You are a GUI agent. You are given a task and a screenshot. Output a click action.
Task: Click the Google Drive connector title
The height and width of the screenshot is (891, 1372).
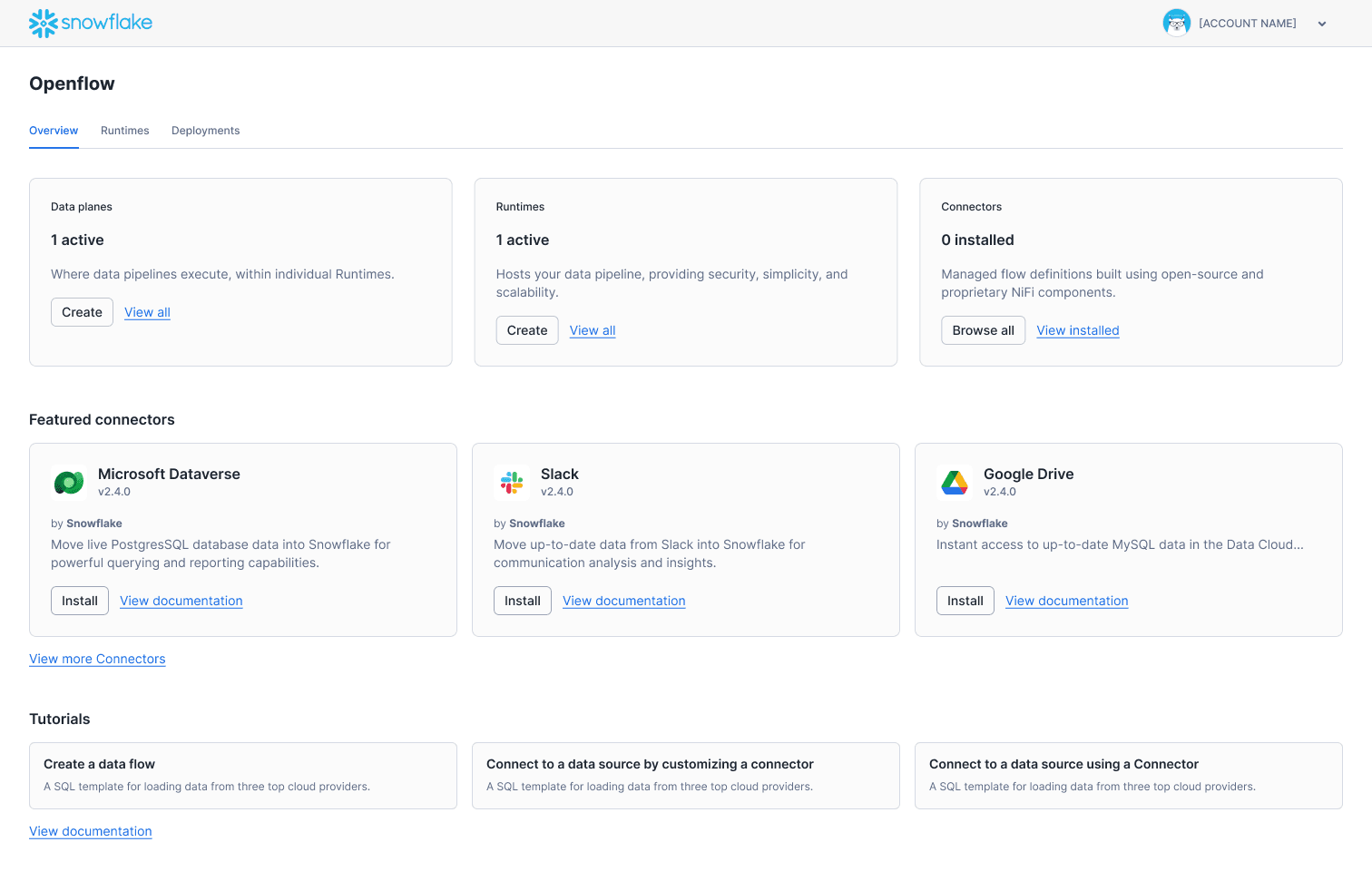coord(1029,474)
